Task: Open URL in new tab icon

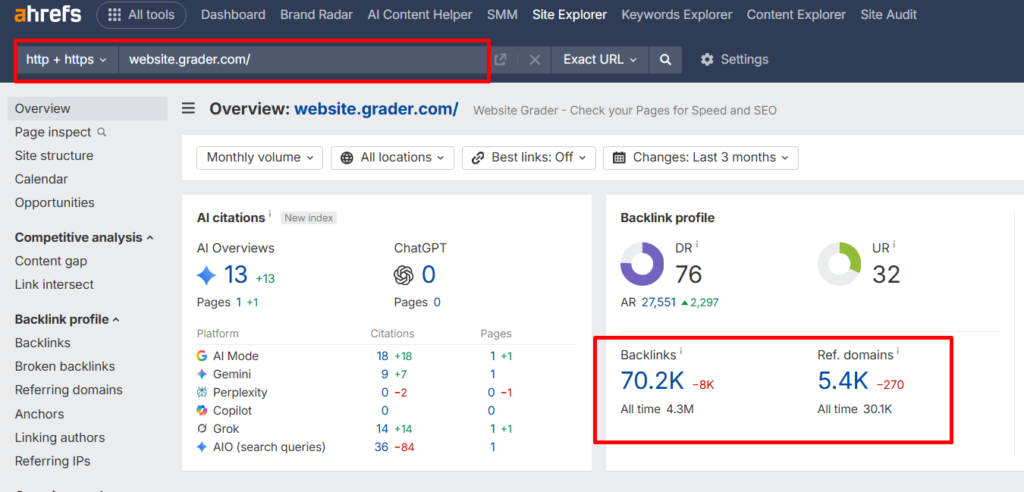Action: pyautogui.click(x=500, y=59)
